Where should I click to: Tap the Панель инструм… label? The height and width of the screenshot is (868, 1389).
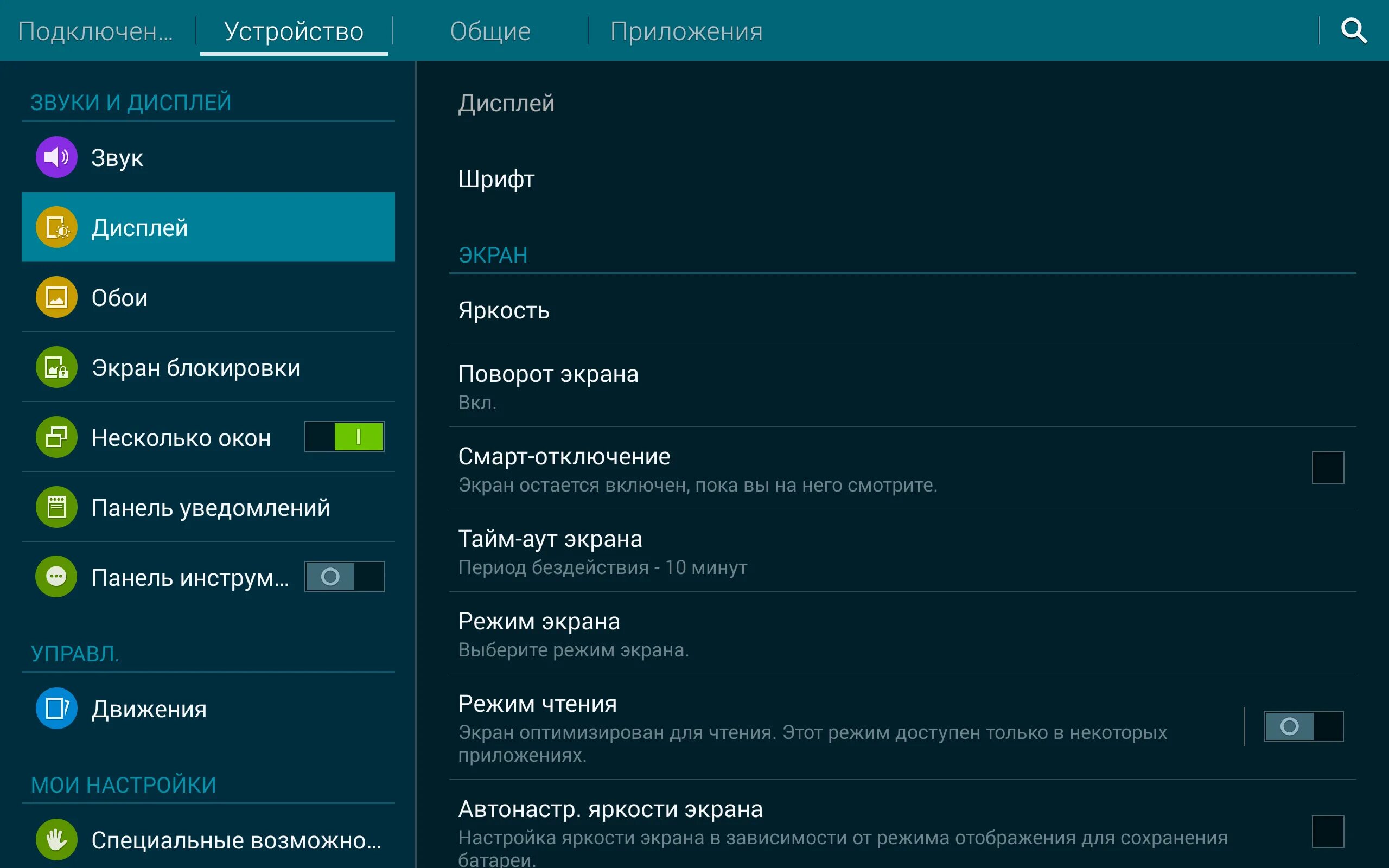pos(190,578)
